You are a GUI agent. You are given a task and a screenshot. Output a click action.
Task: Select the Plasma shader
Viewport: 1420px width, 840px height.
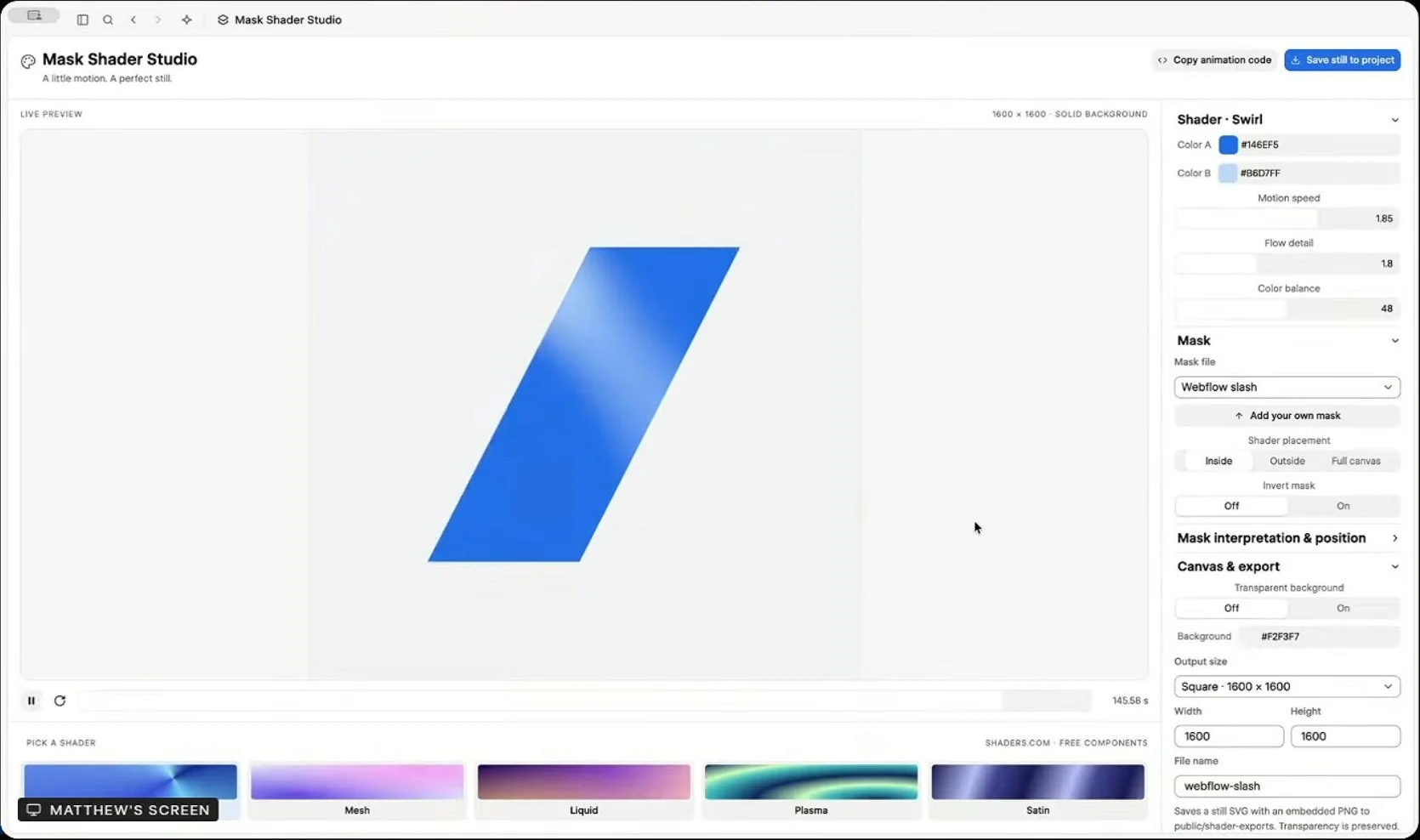tap(810, 791)
